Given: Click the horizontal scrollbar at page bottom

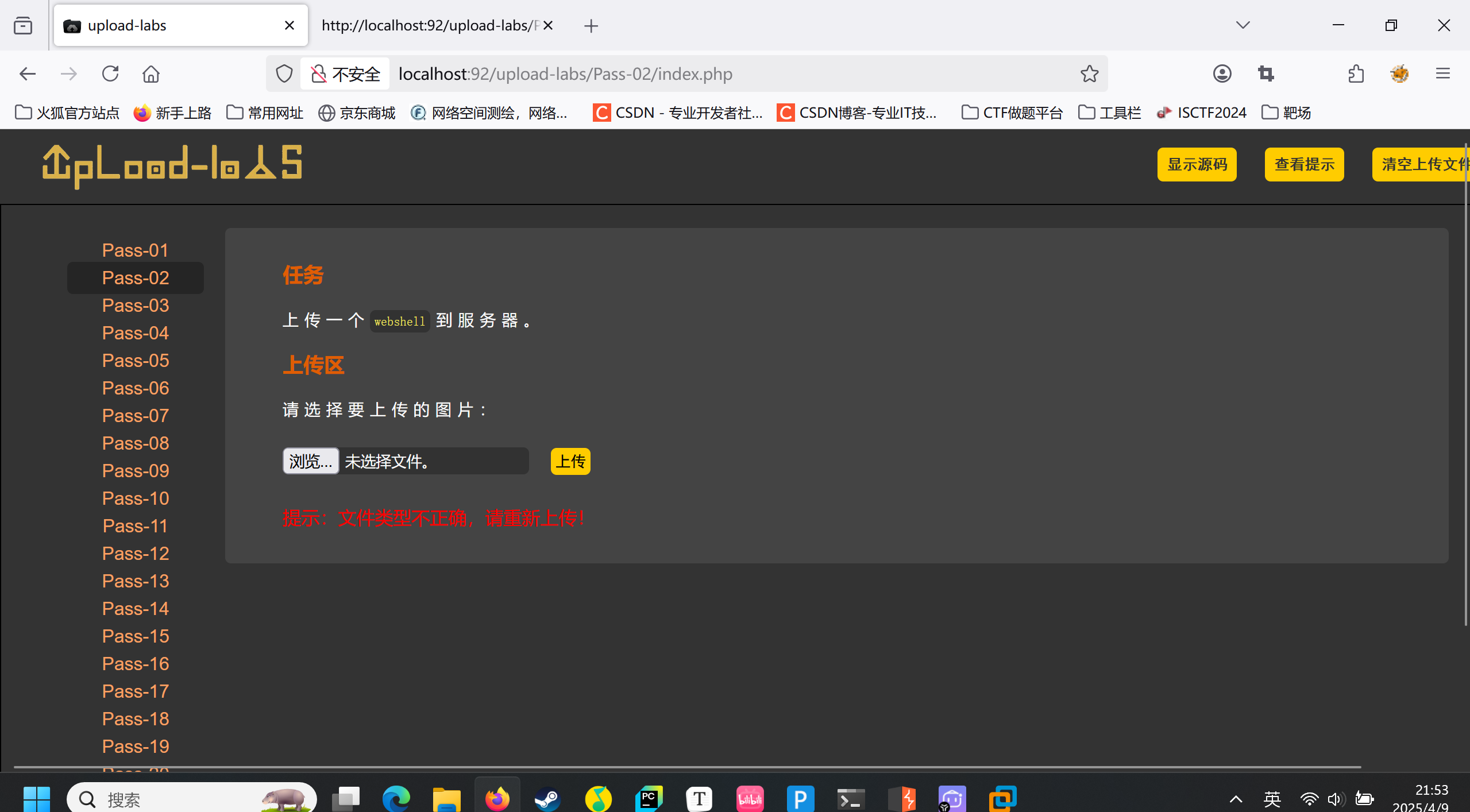Looking at the screenshot, I should (687, 767).
